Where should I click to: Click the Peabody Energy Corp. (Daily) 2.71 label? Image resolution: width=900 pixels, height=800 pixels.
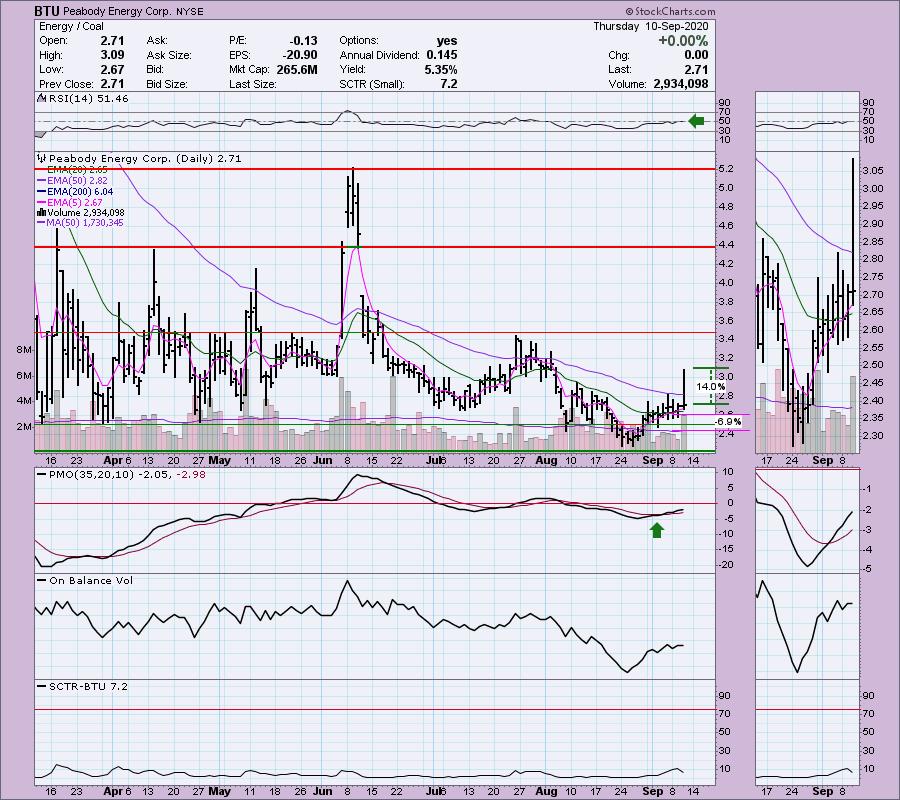coord(145,159)
